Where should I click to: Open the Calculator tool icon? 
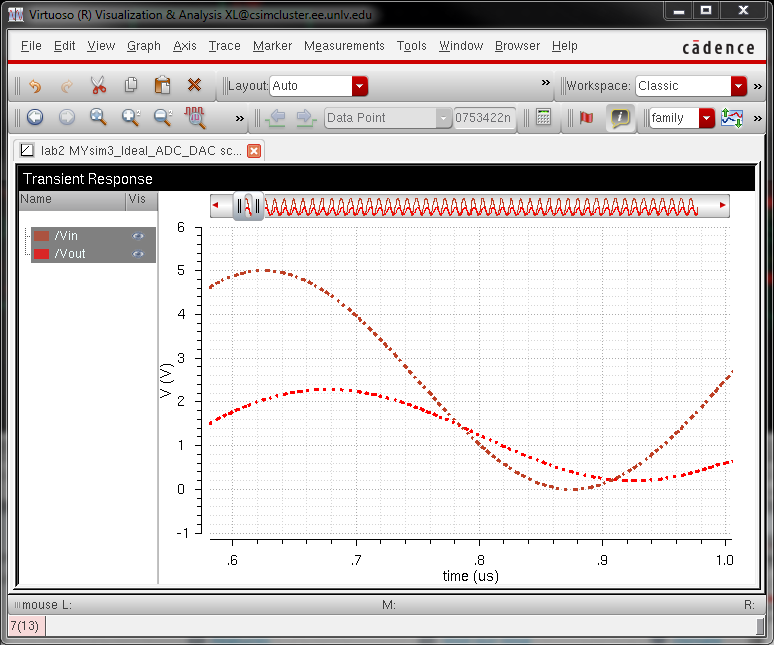coord(543,118)
